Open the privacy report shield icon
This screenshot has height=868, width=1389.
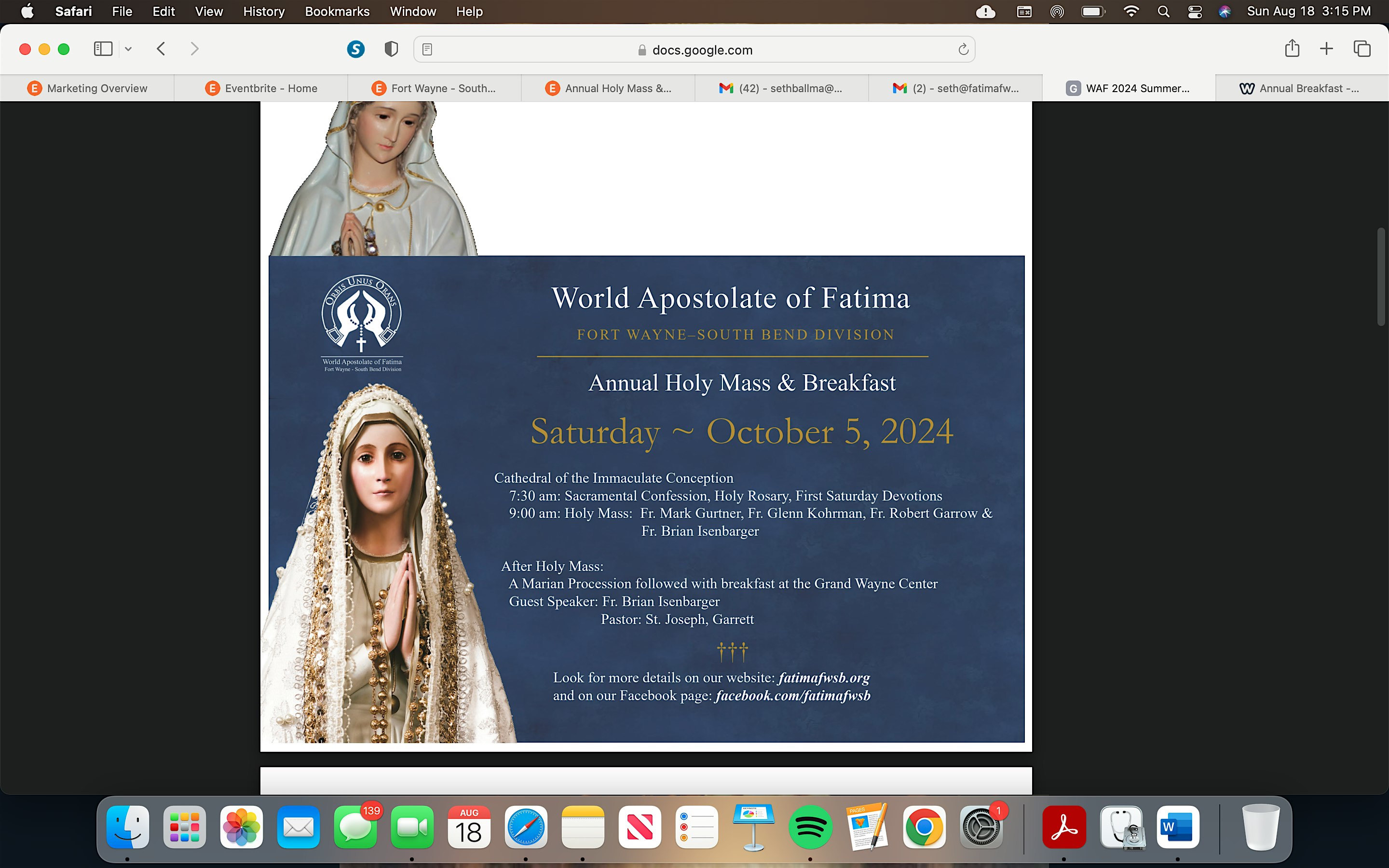pyautogui.click(x=392, y=49)
